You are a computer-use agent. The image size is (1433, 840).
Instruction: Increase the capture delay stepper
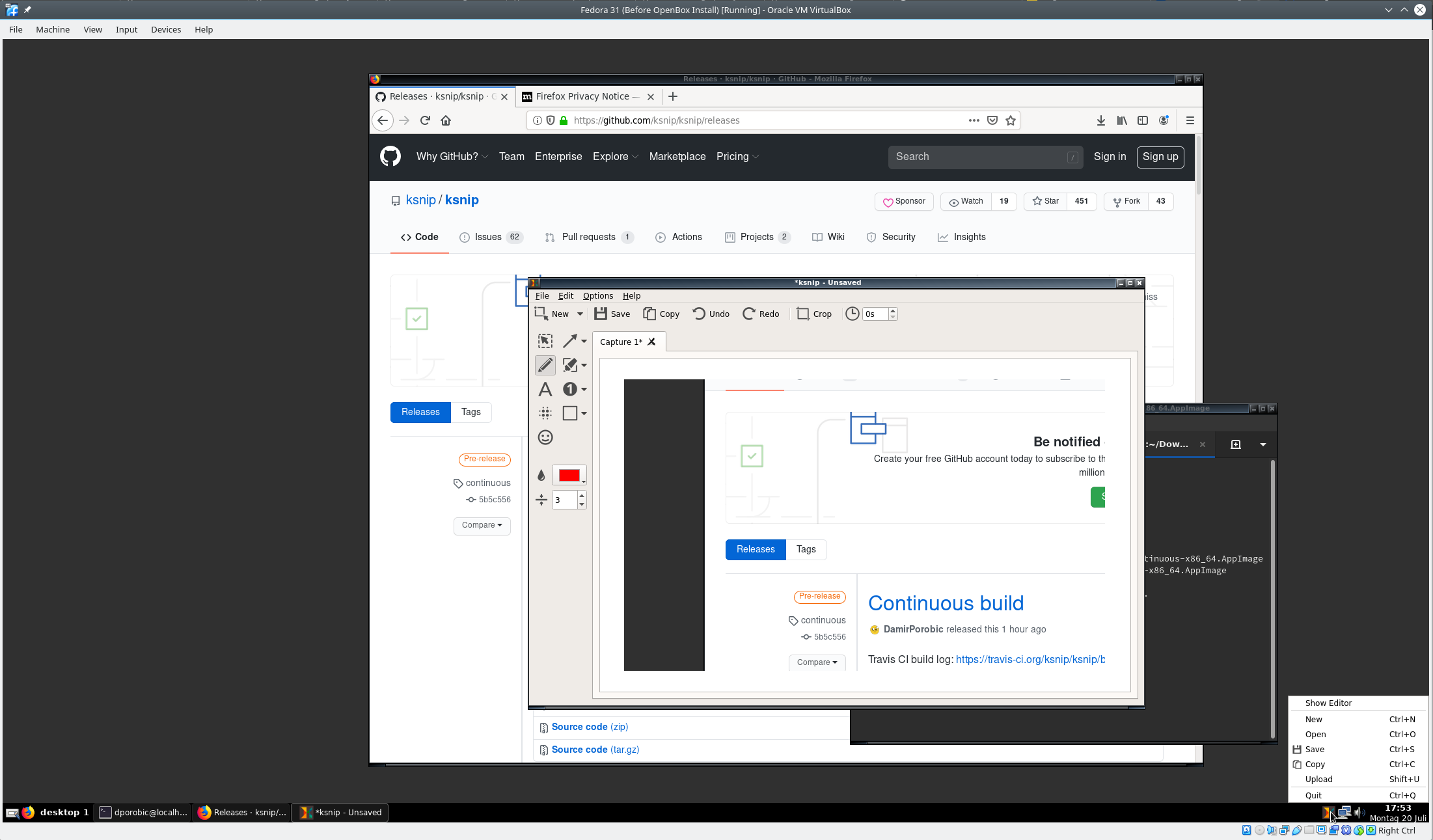pos(893,310)
